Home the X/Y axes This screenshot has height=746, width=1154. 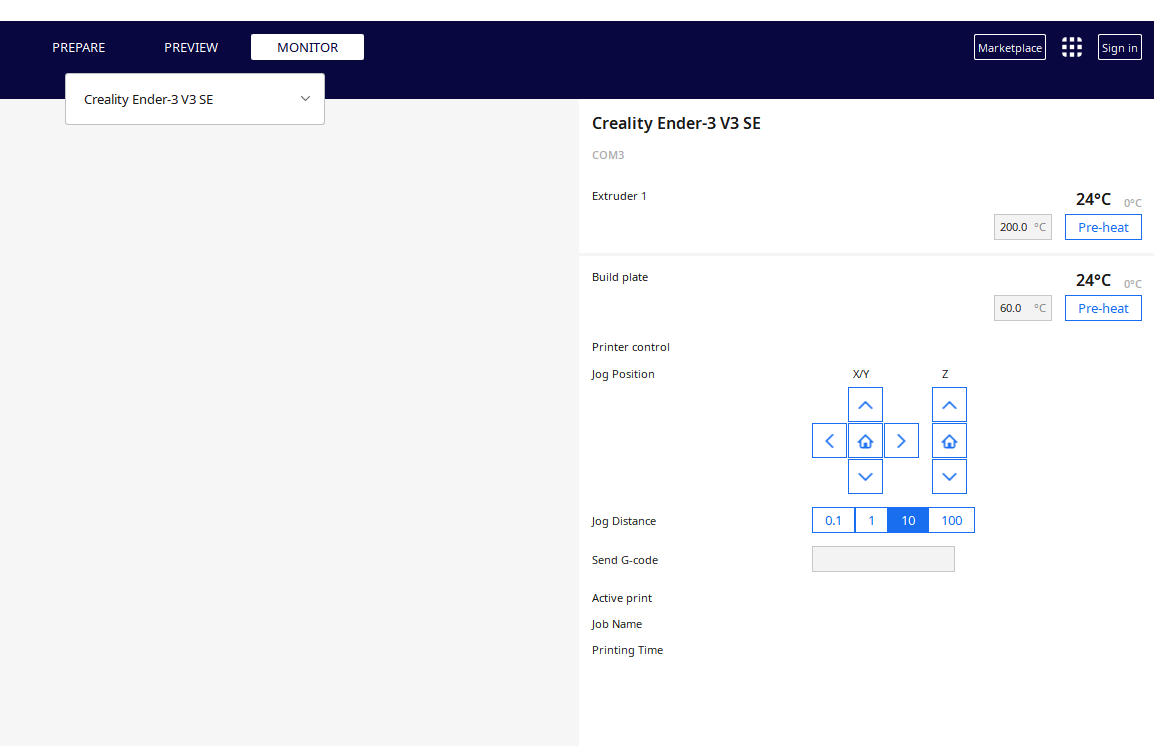(865, 441)
